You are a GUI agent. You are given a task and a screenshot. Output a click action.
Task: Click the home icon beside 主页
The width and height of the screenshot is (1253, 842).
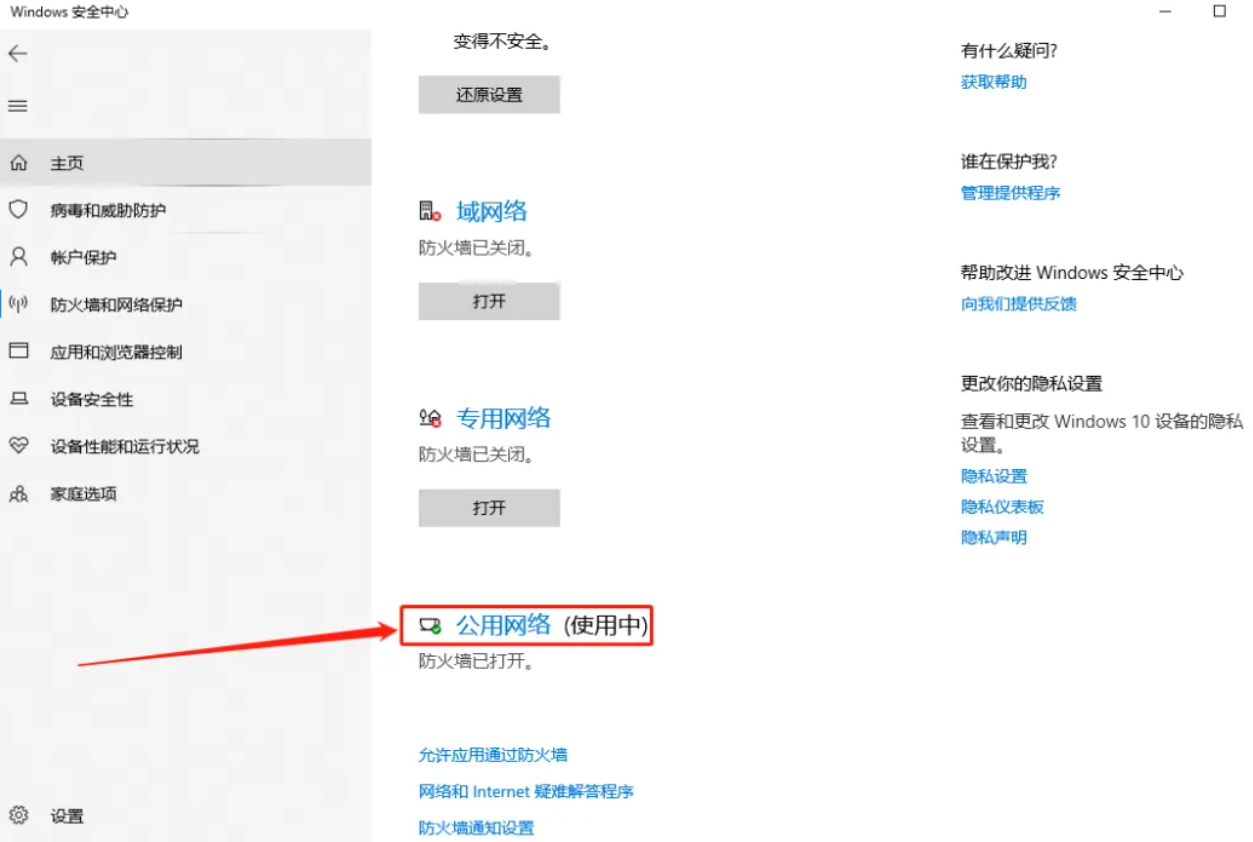(18, 163)
